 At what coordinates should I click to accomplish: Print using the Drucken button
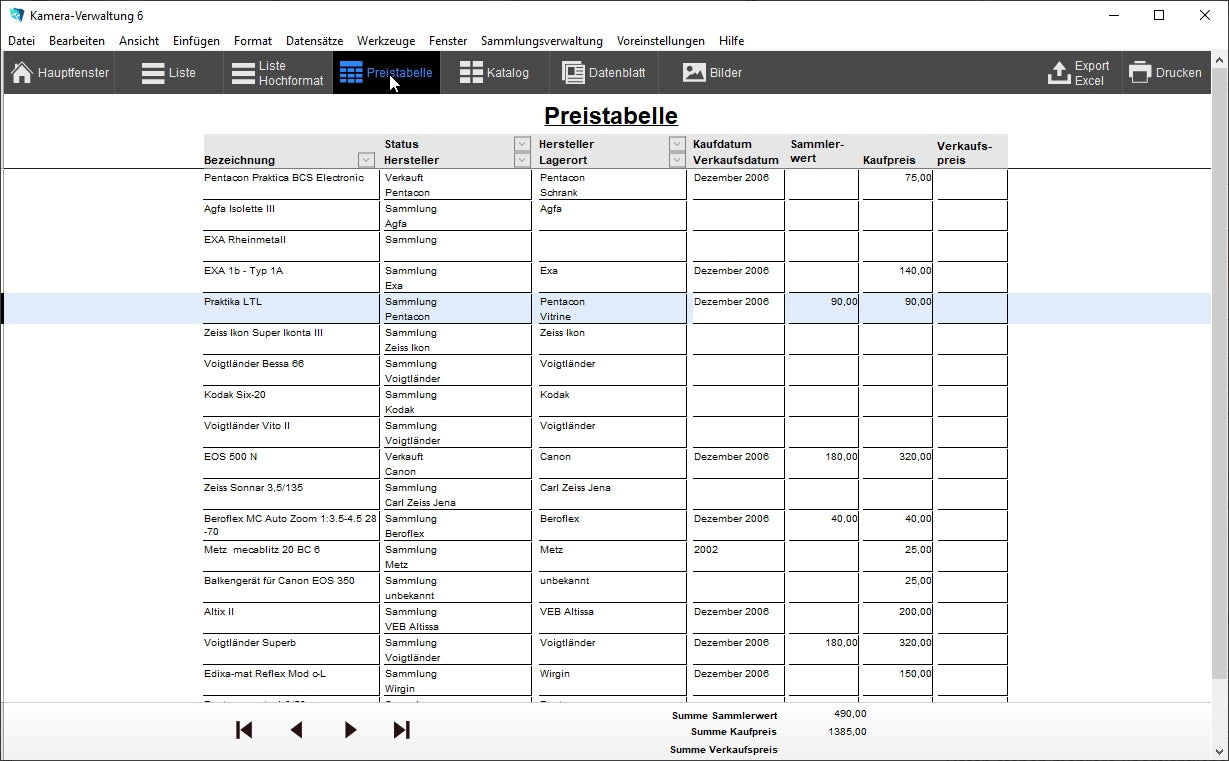click(x=1165, y=73)
